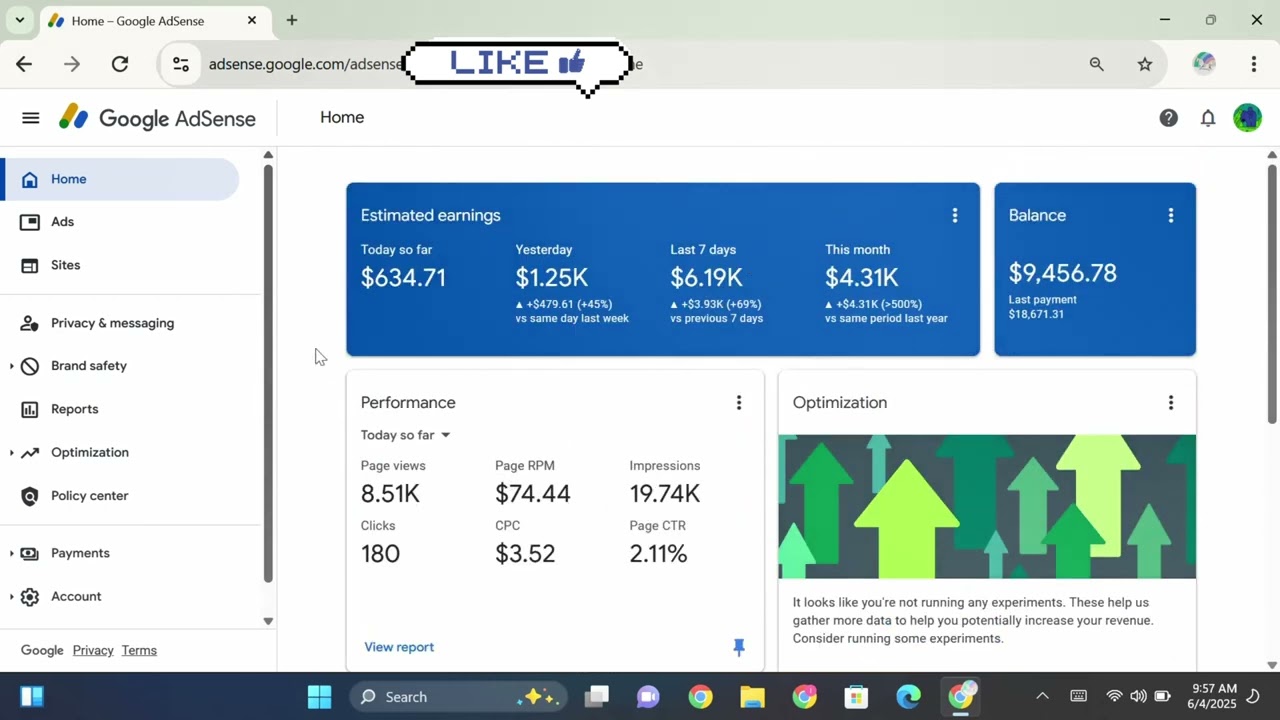Bookmark this page with the star
Image resolution: width=1280 pixels, height=720 pixels.
tap(1145, 64)
